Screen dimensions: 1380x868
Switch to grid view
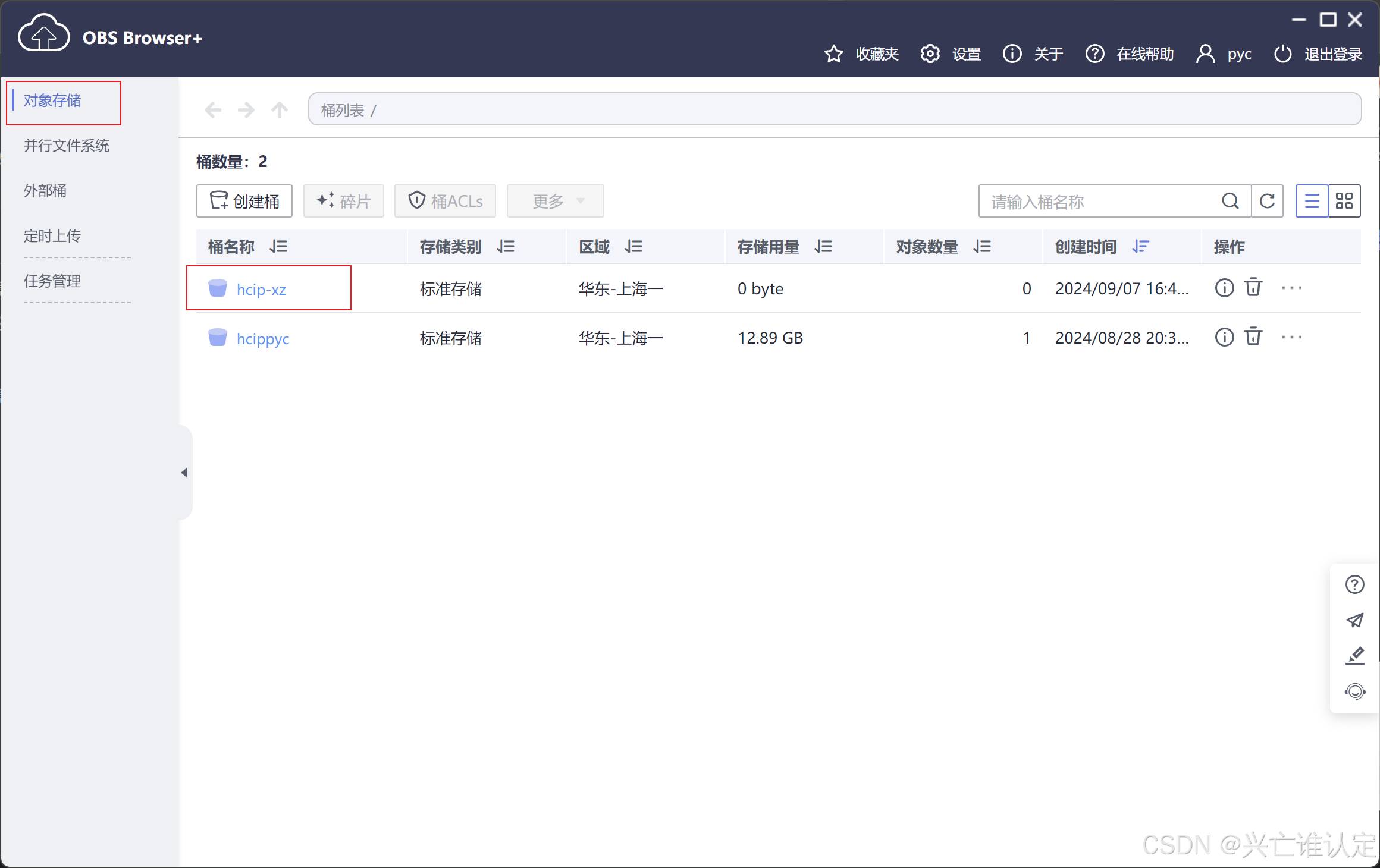[x=1344, y=202]
